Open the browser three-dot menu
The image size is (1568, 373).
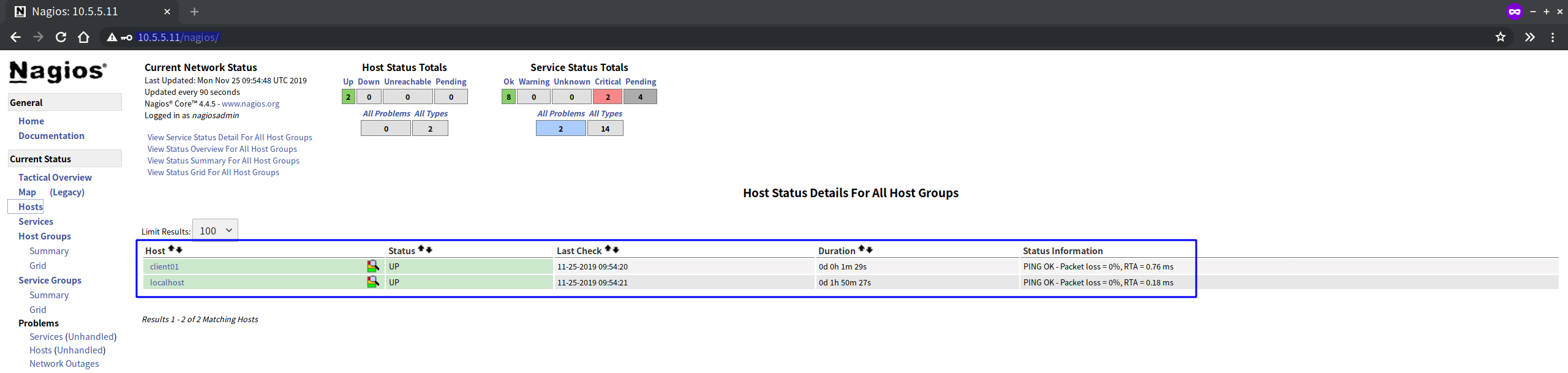click(x=1553, y=37)
